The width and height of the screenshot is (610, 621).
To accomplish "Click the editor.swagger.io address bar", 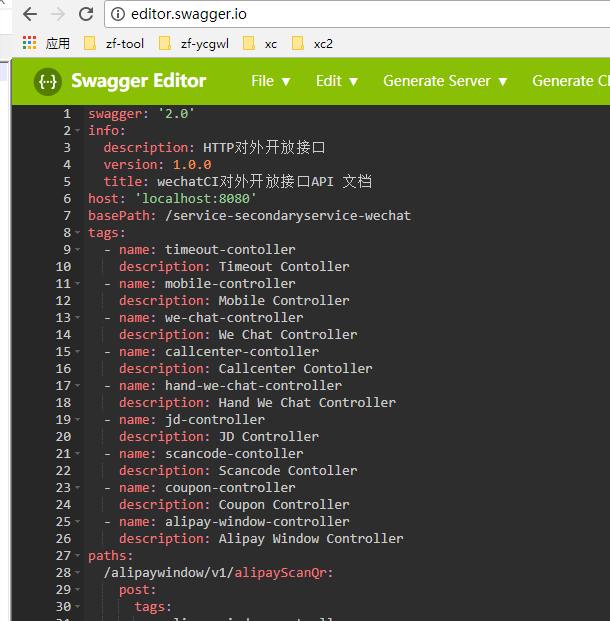I will coord(356,15).
